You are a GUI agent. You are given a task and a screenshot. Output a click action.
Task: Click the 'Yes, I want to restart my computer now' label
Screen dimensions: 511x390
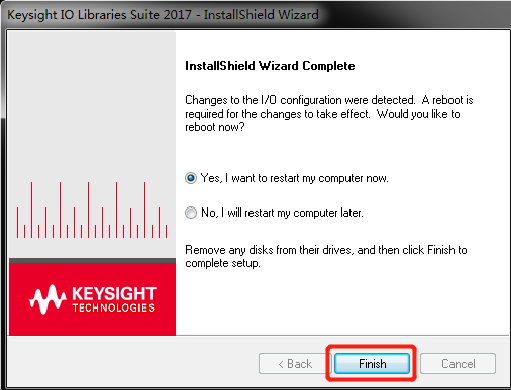click(295, 178)
